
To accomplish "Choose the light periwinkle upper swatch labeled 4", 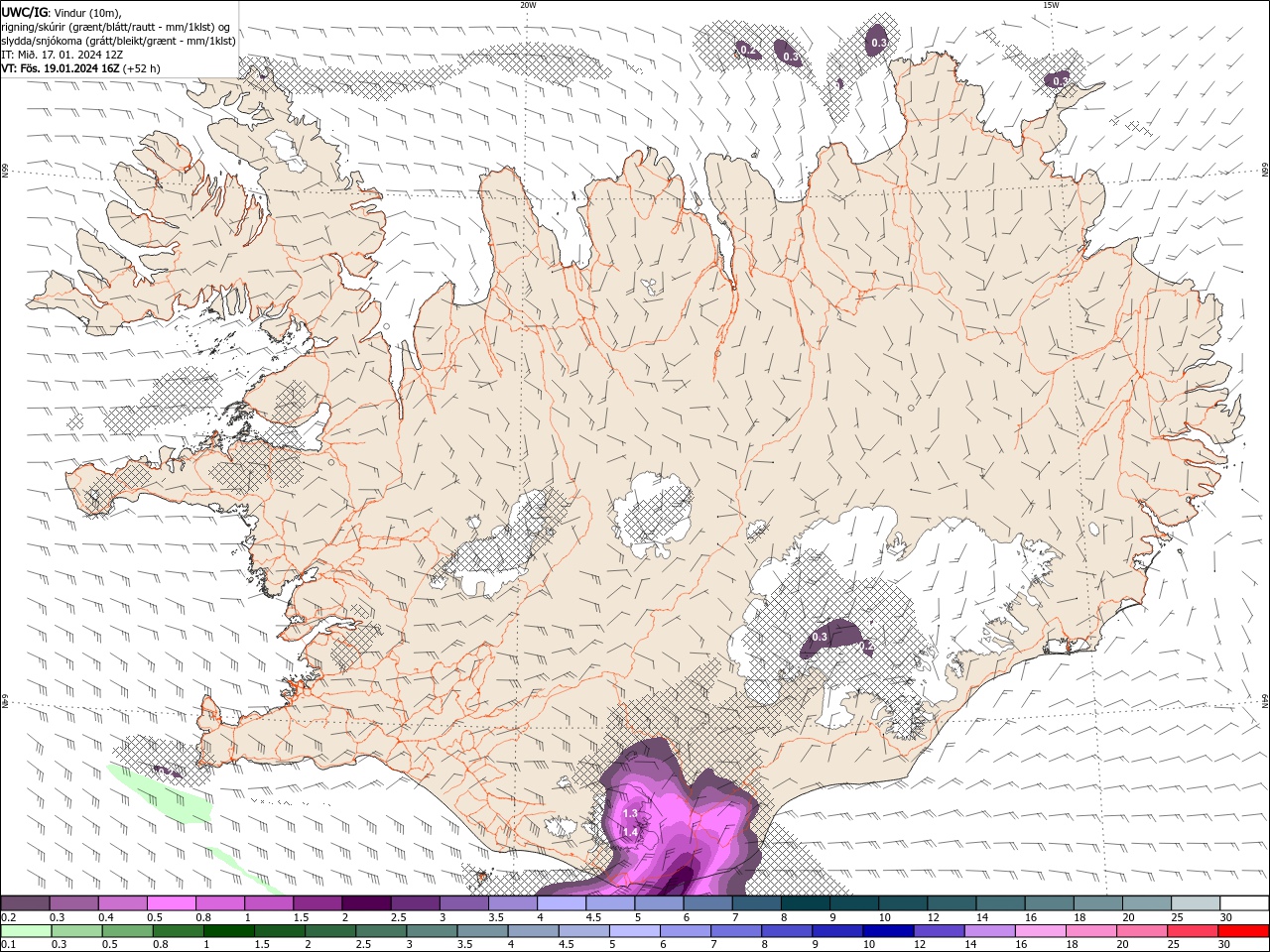I will pos(561,903).
